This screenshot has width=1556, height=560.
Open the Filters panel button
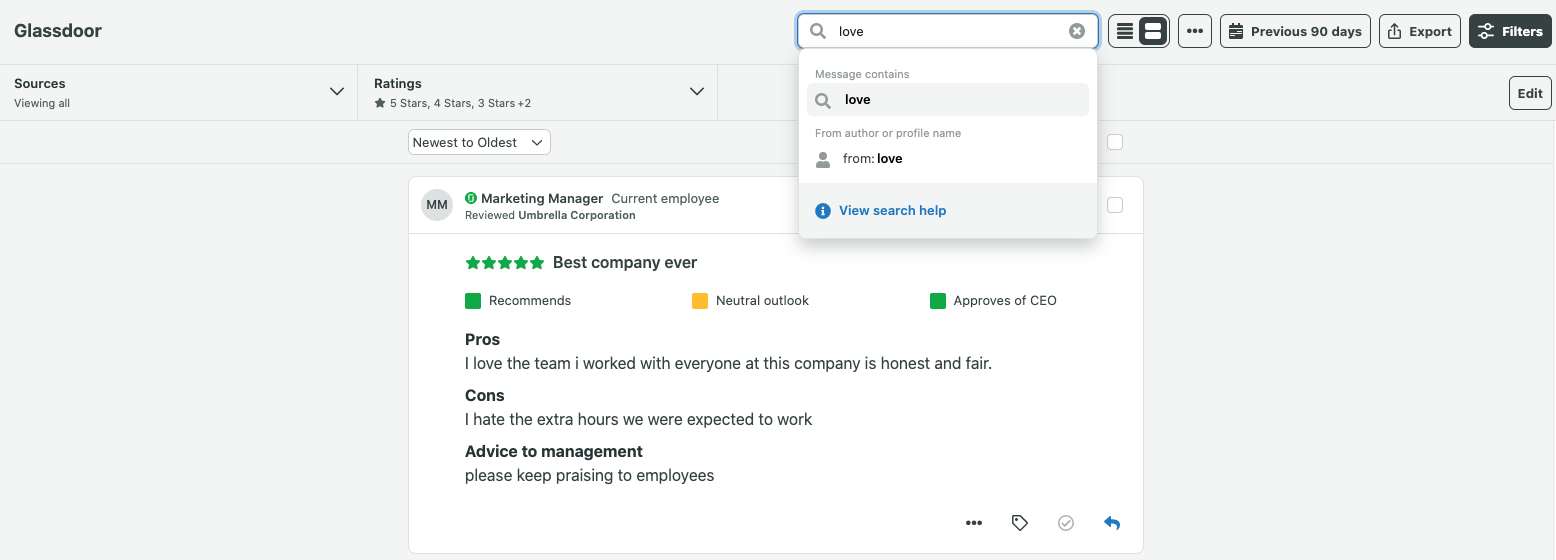coord(1509,31)
